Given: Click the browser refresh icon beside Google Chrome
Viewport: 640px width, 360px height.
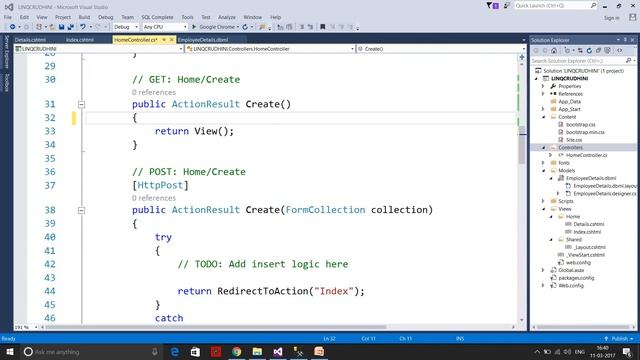Looking at the screenshot, I should [x=245, y=27].
